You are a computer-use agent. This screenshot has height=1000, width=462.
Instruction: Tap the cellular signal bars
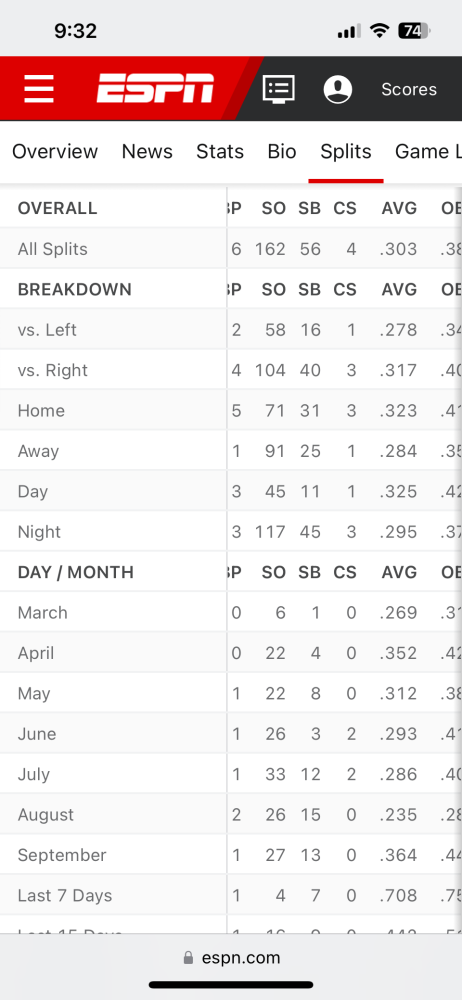[x=349, y=31]
